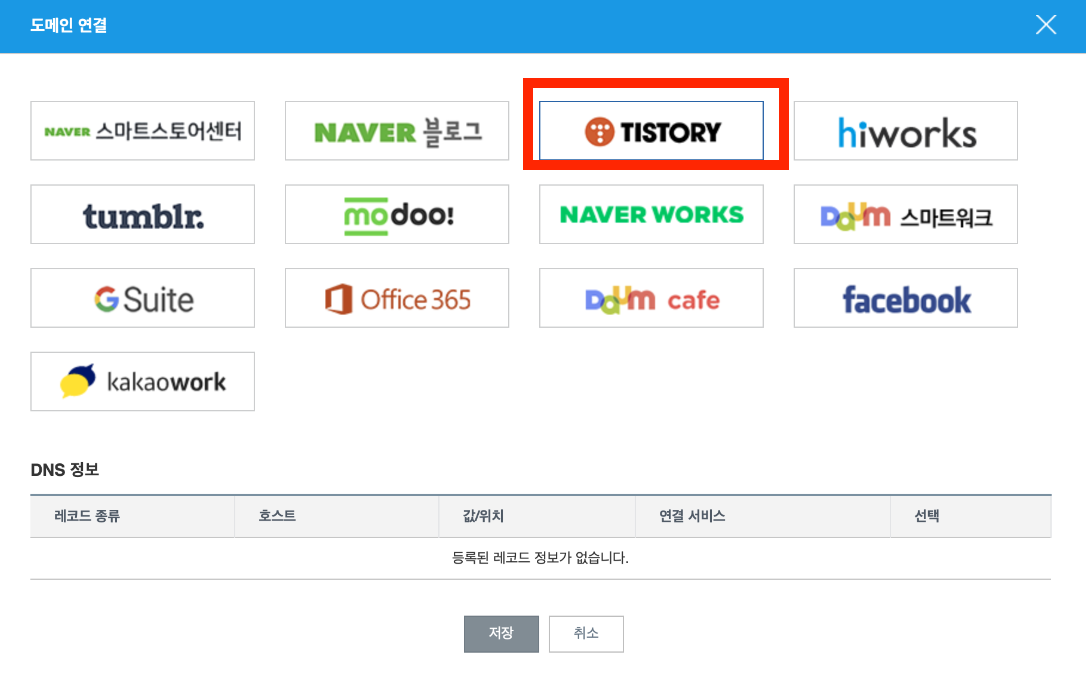This screenshot has height=678, width=1086.
Task: Click the DNS 정보 section heading
Action: [x=65, y=470]
